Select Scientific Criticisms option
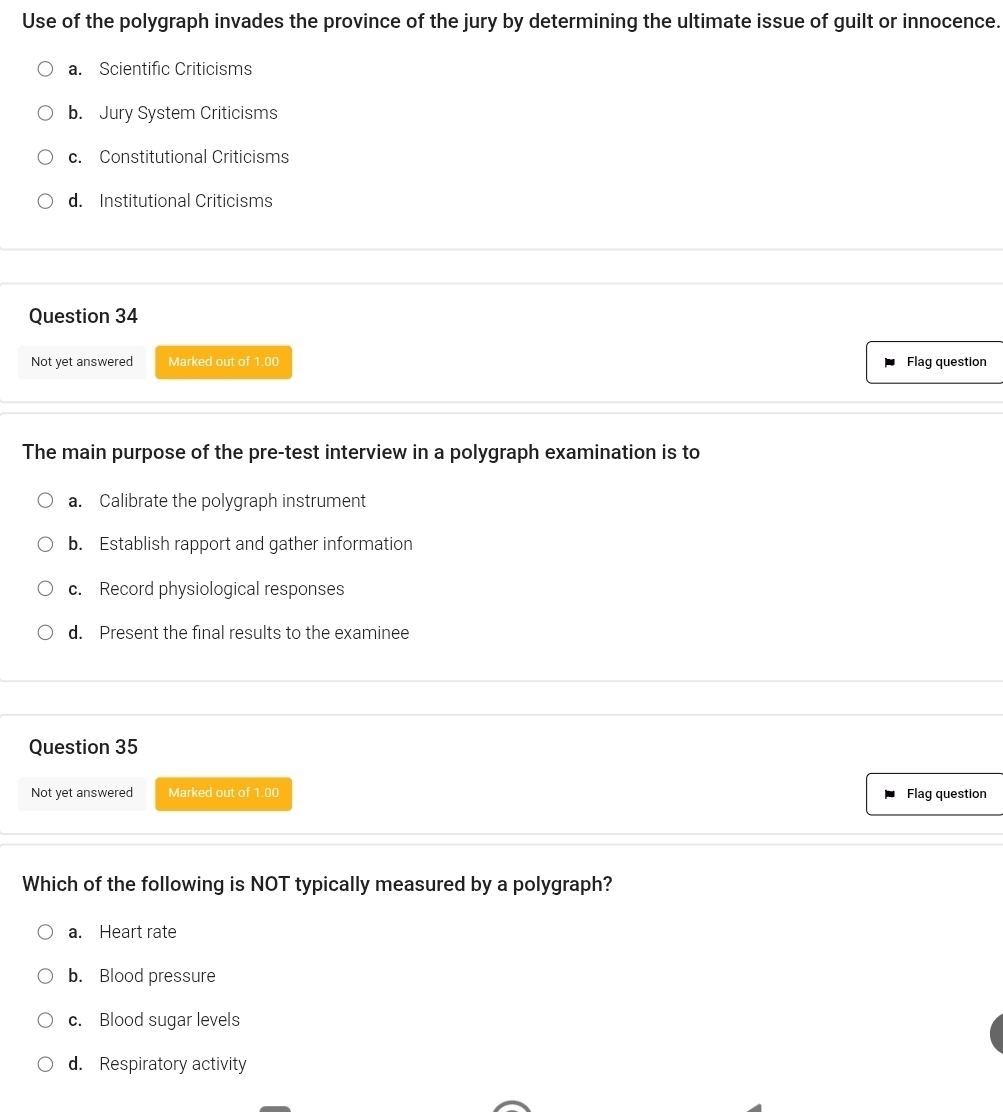 (x=45, y=69)
